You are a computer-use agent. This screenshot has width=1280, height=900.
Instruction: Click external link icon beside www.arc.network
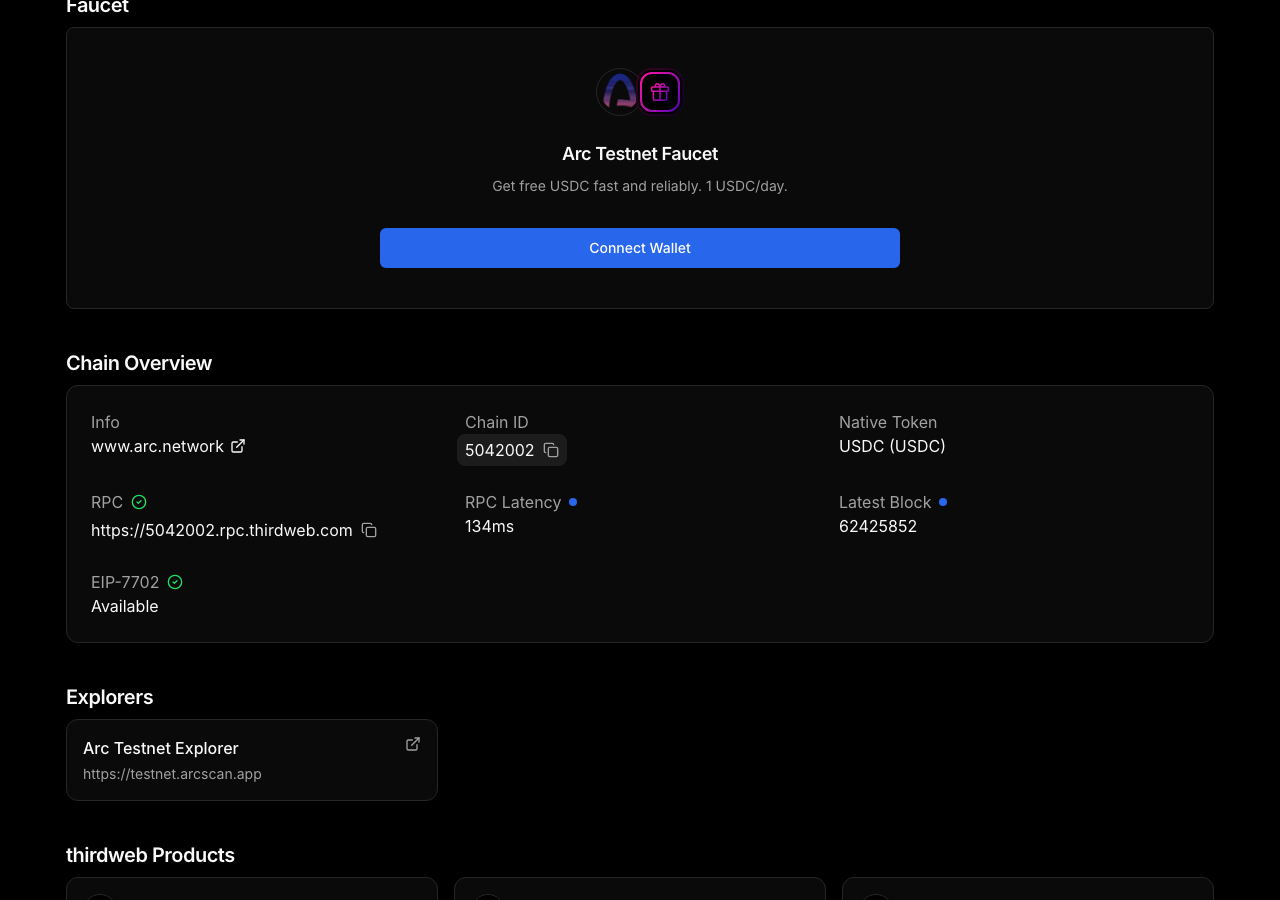pyautogui.click(x=238, y=446)
